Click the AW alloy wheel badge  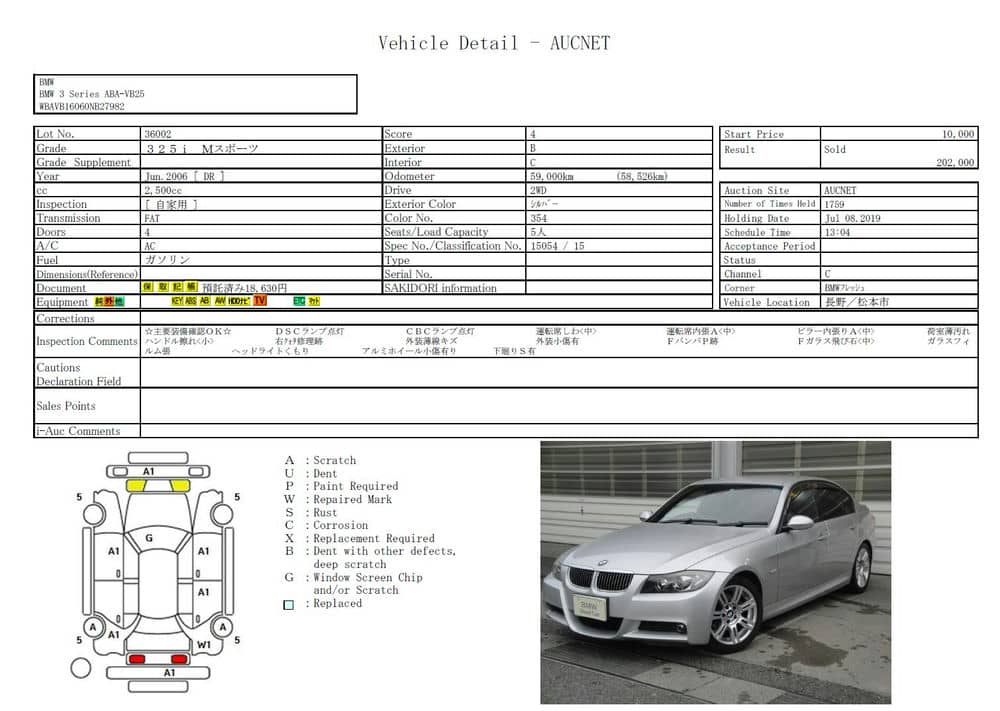pos(219,301)
